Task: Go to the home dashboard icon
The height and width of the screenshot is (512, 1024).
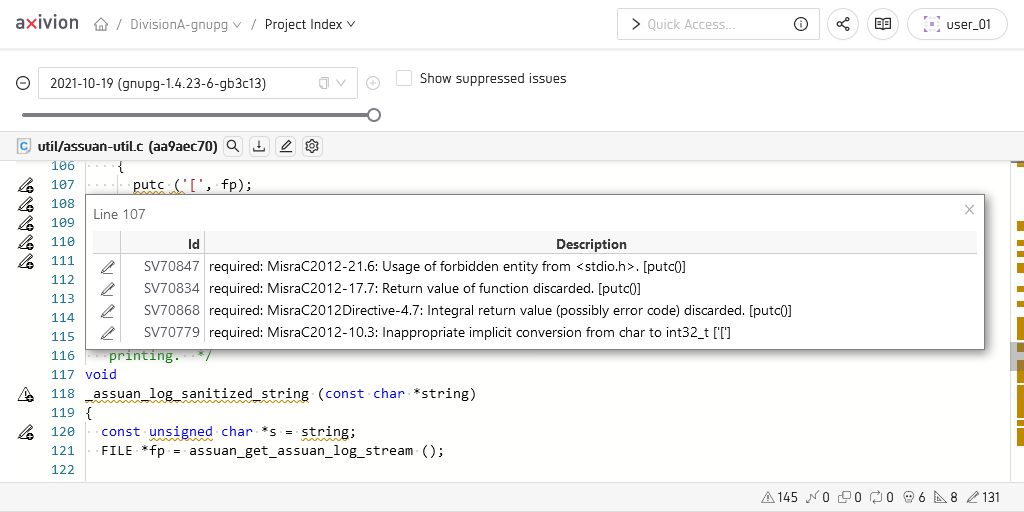Action: tap(101, 25)
